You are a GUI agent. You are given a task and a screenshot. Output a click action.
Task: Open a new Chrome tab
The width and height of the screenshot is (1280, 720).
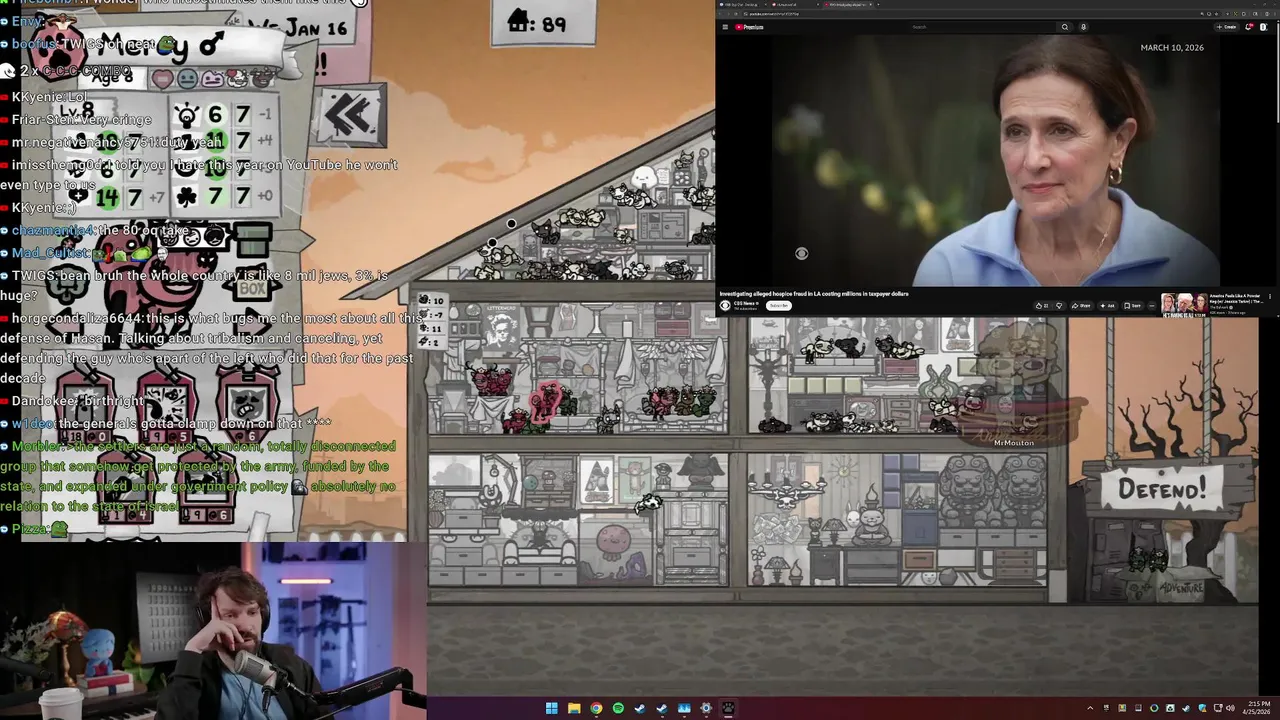point(878,4)
